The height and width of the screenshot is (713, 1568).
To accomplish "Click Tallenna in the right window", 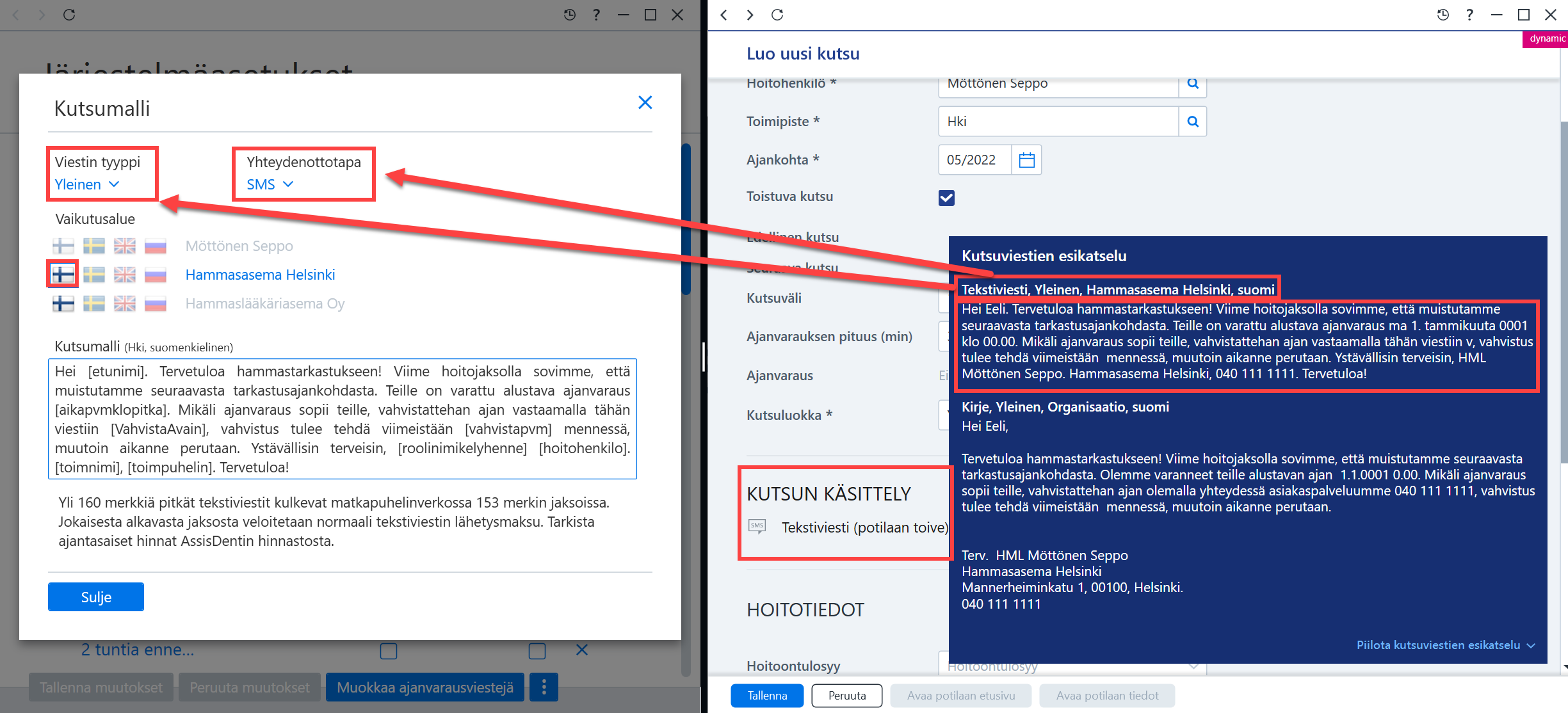I will tap(767, 696).
